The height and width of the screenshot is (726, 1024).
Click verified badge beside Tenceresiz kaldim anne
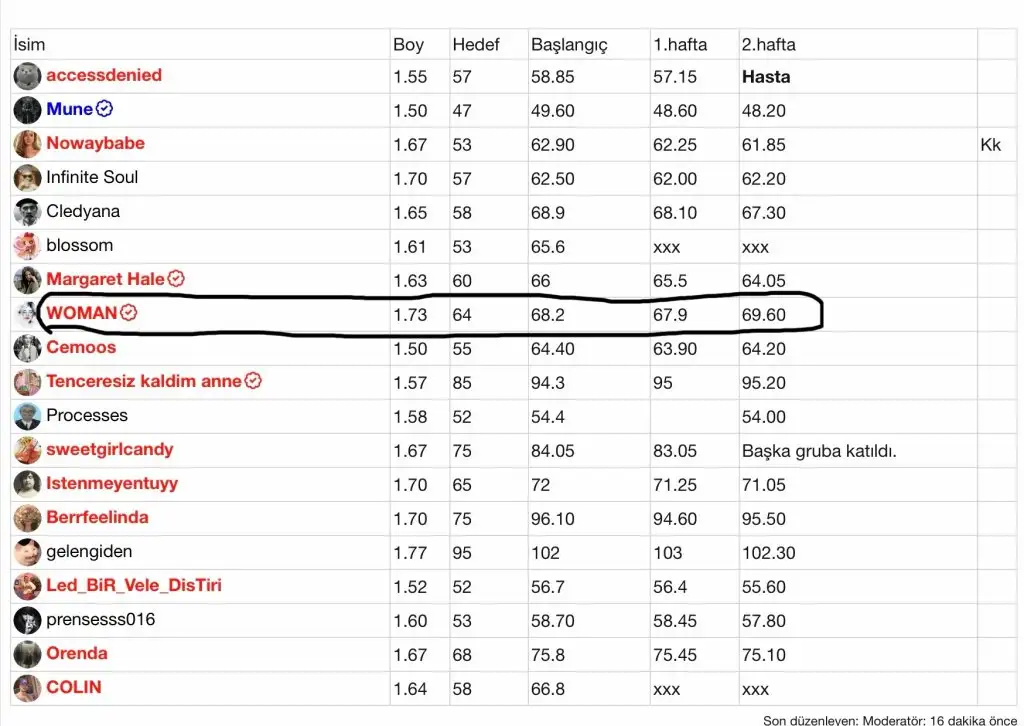[253, 381]
